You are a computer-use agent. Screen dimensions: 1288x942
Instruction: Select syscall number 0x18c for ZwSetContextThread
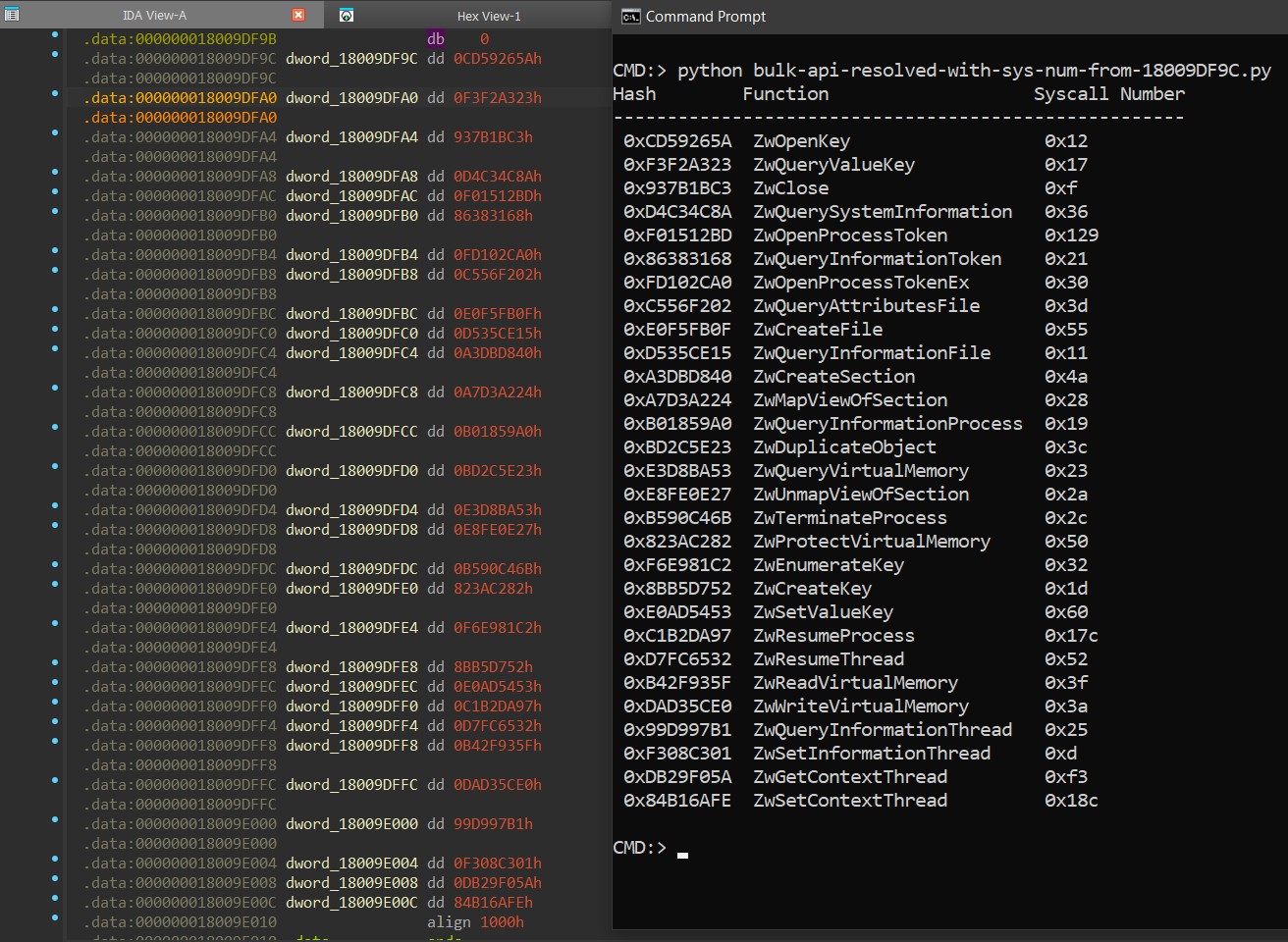[x=1072, y=801]
